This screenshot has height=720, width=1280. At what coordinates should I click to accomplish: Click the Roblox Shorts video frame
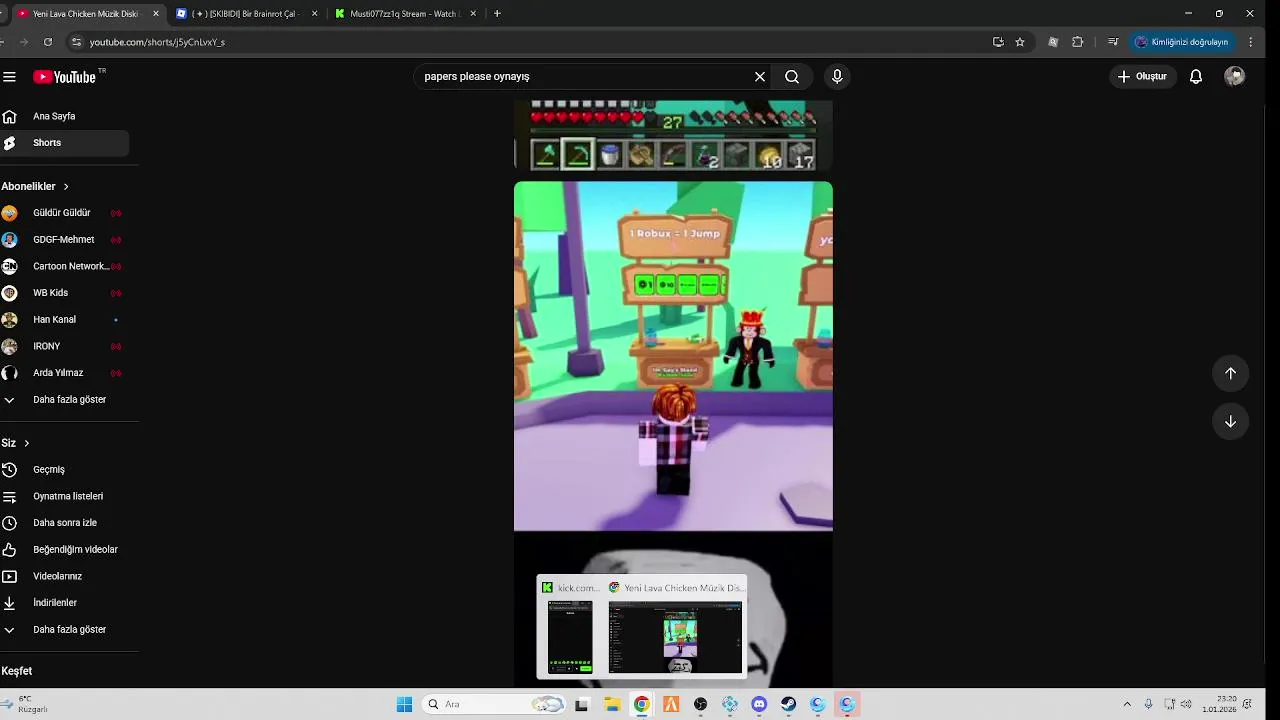(673, 356)
